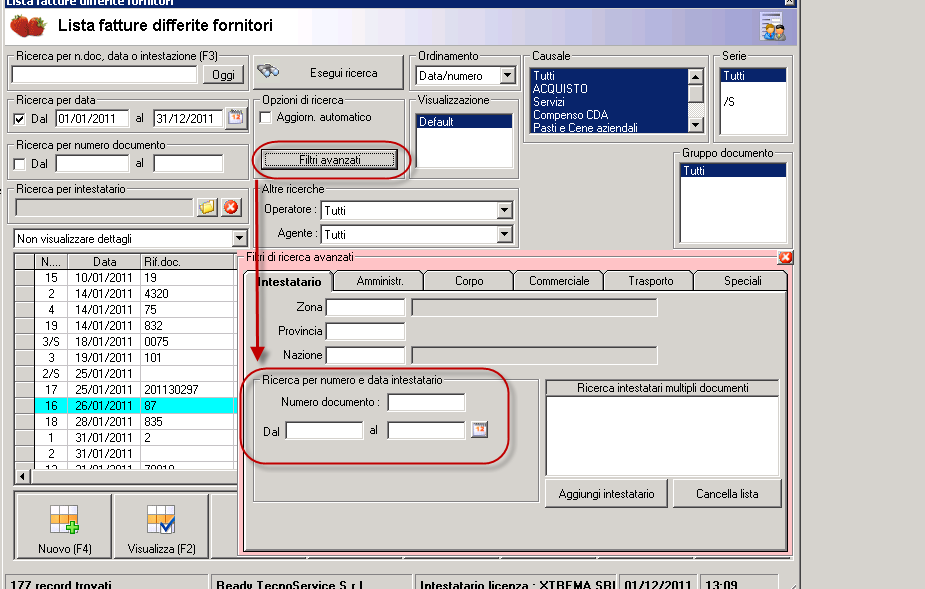Open the Filtri avanzati button

pos(329,159)
